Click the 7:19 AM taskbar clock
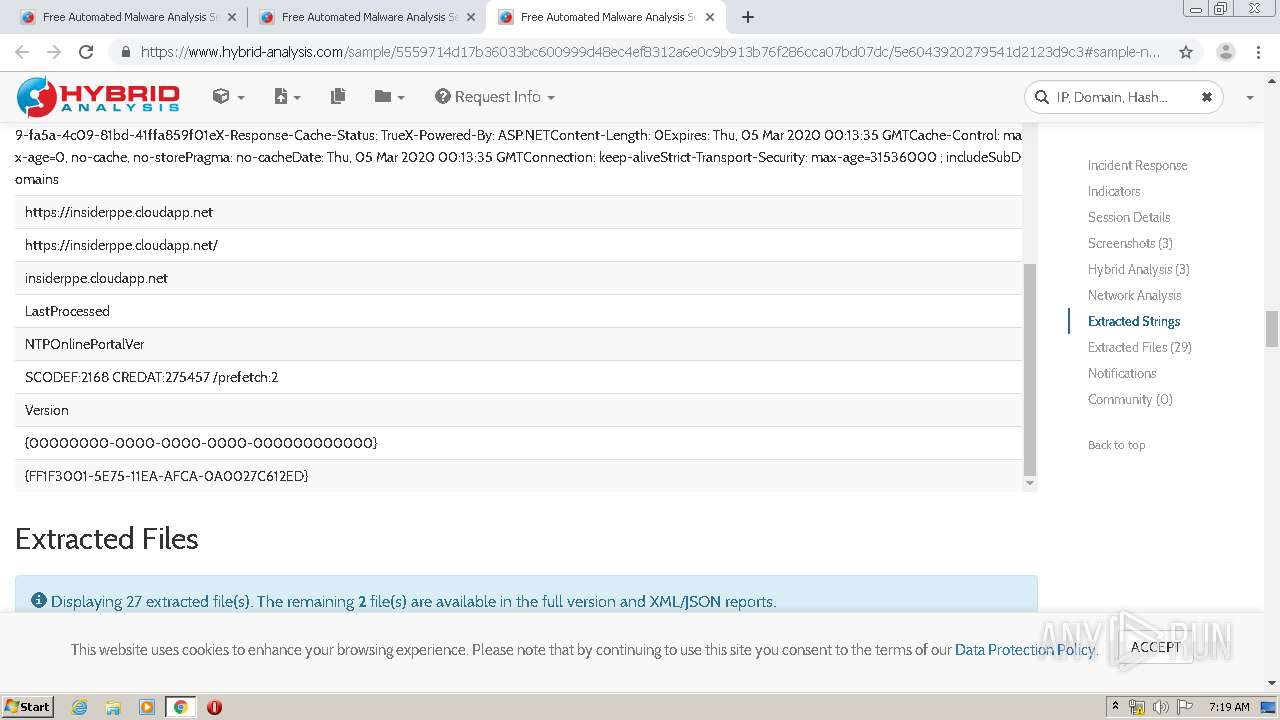1280x720 pixels. (x=1229, y=707)
